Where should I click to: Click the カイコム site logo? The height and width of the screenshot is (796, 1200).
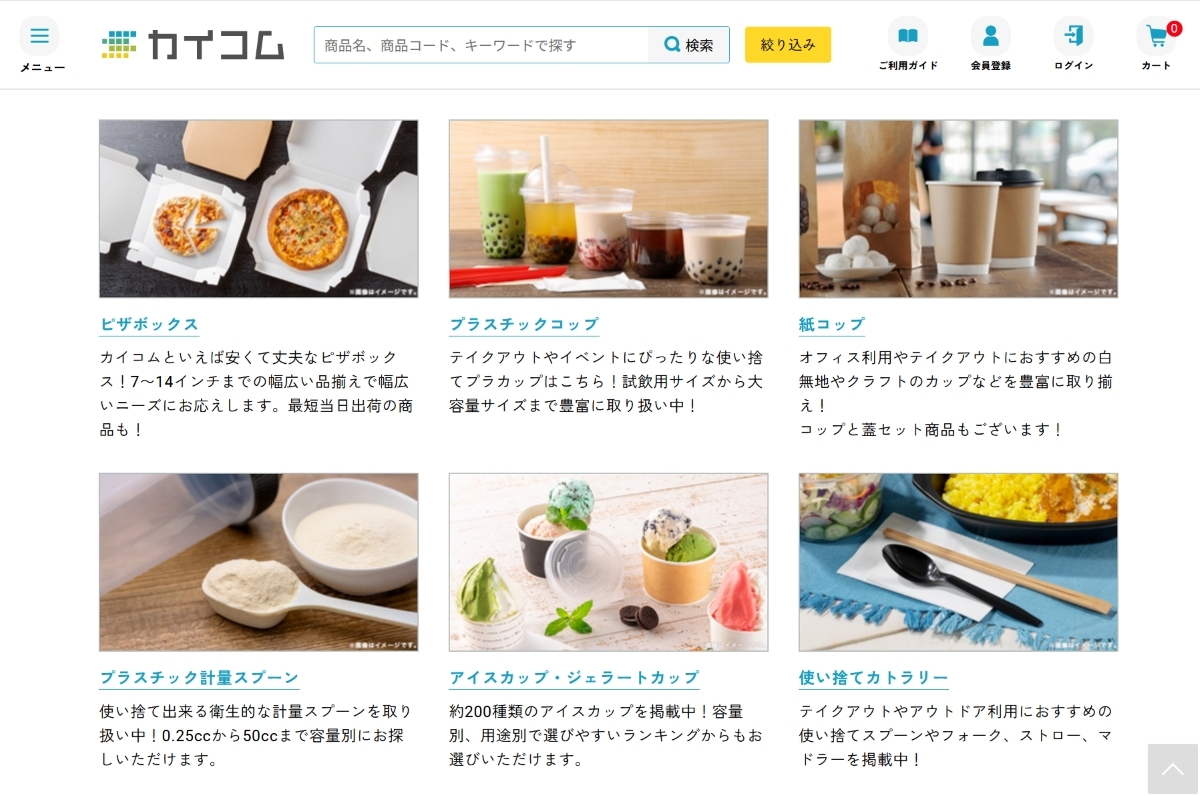193,45
